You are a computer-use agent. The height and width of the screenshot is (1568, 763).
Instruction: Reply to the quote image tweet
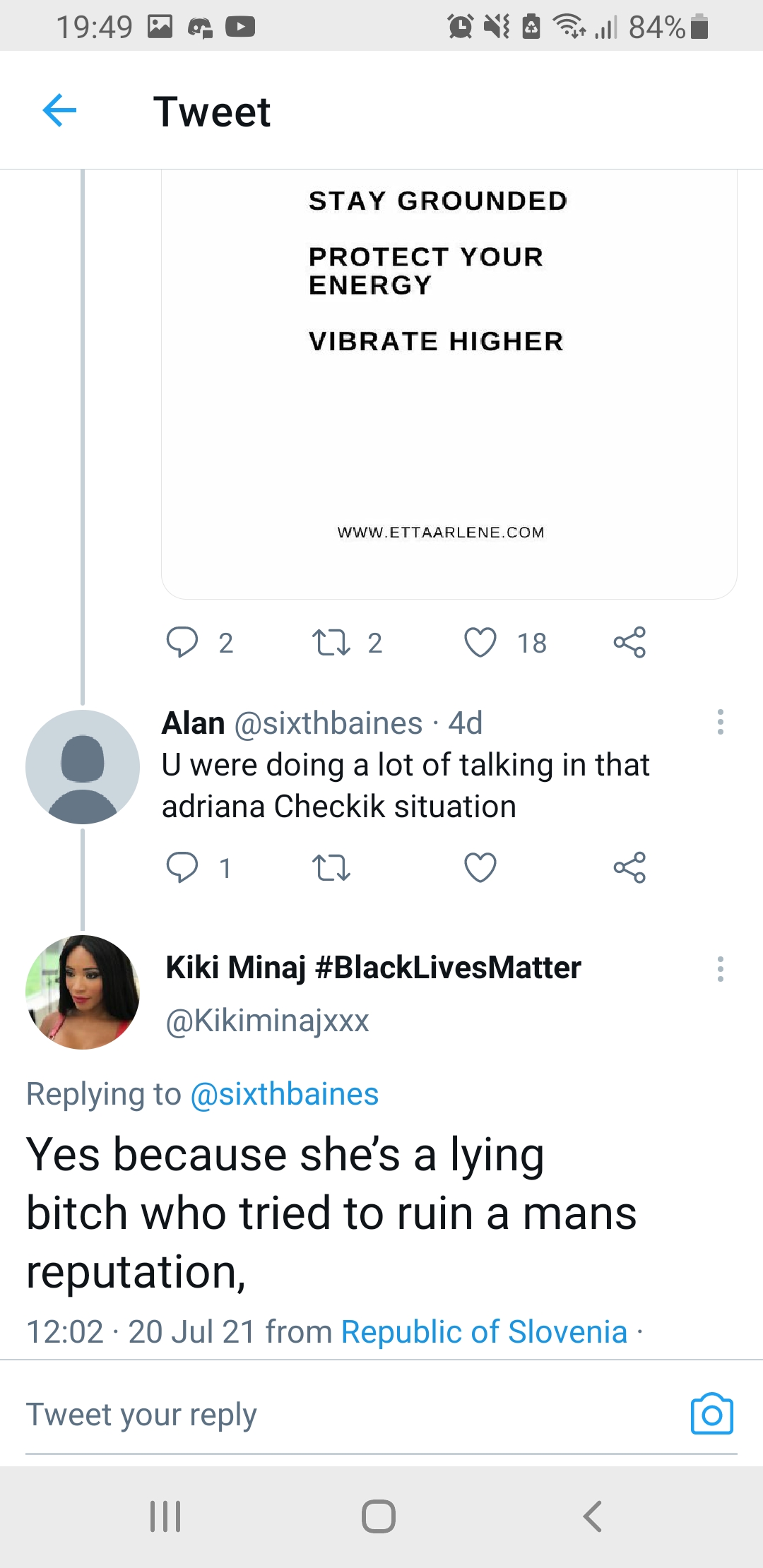pos(182,642)
